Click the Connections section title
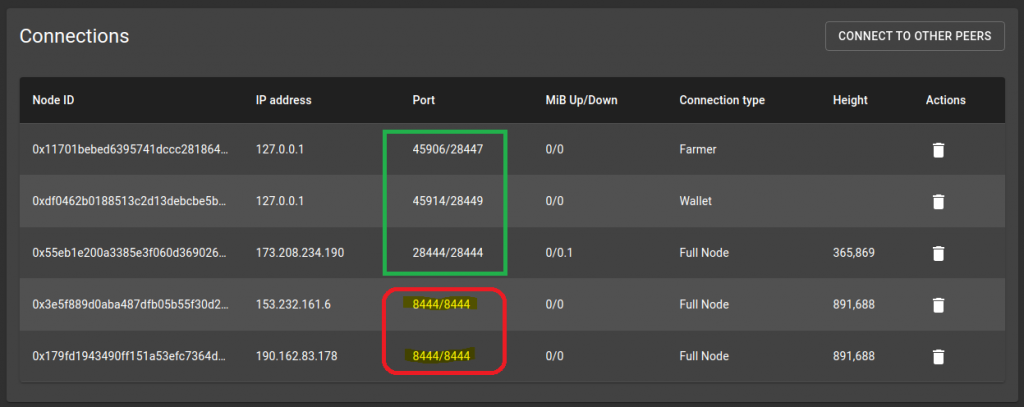 pyautogui.click(x=74, y=36)
